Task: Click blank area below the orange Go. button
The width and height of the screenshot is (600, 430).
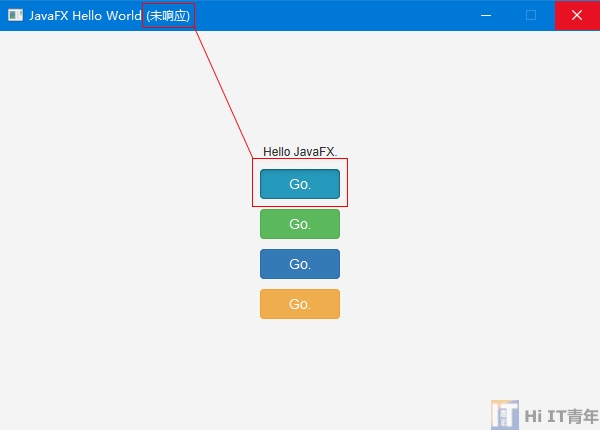Action: point(300,370)
